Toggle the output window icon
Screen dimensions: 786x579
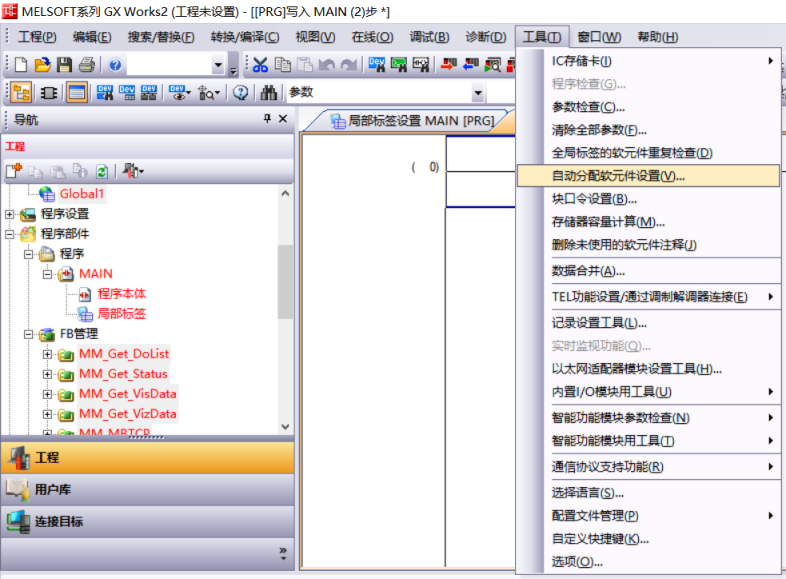click(76, 93)
